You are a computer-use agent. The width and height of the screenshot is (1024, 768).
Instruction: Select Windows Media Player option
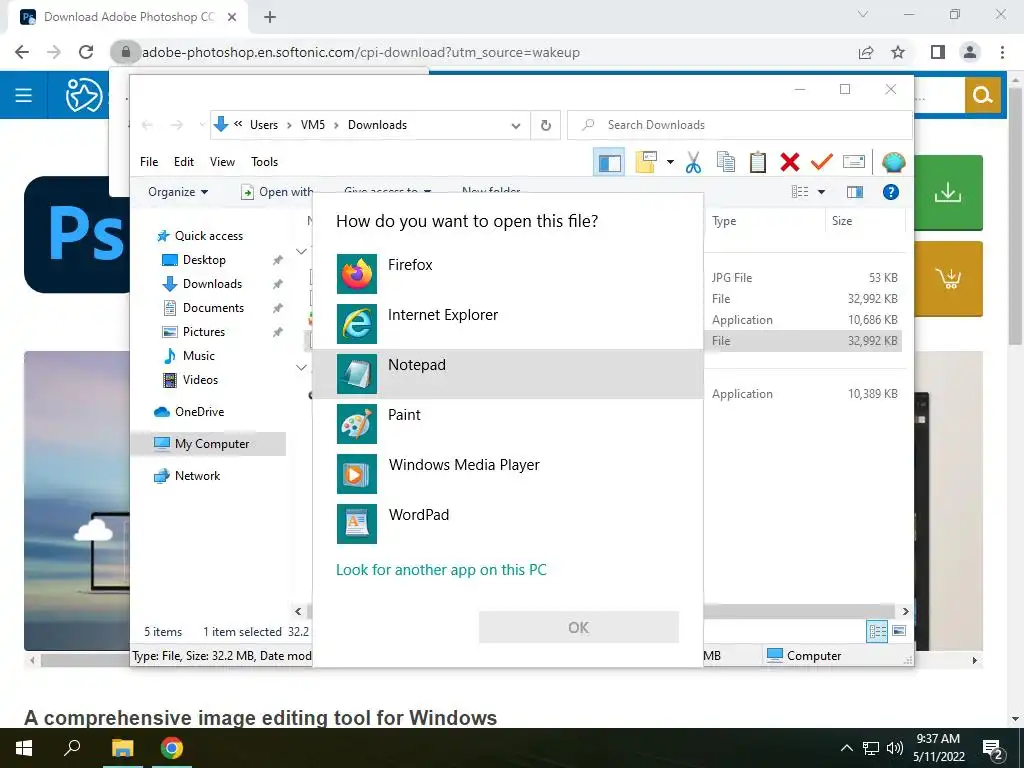click(x=507, y=473)
